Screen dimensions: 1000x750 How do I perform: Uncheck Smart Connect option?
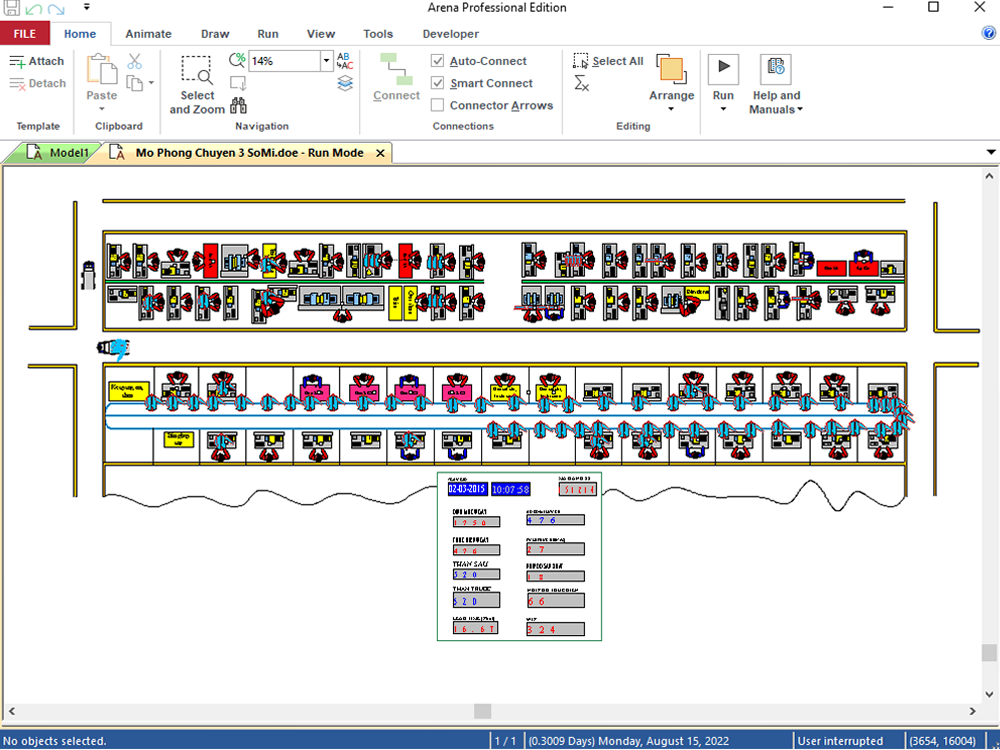(x=438, y=83)
